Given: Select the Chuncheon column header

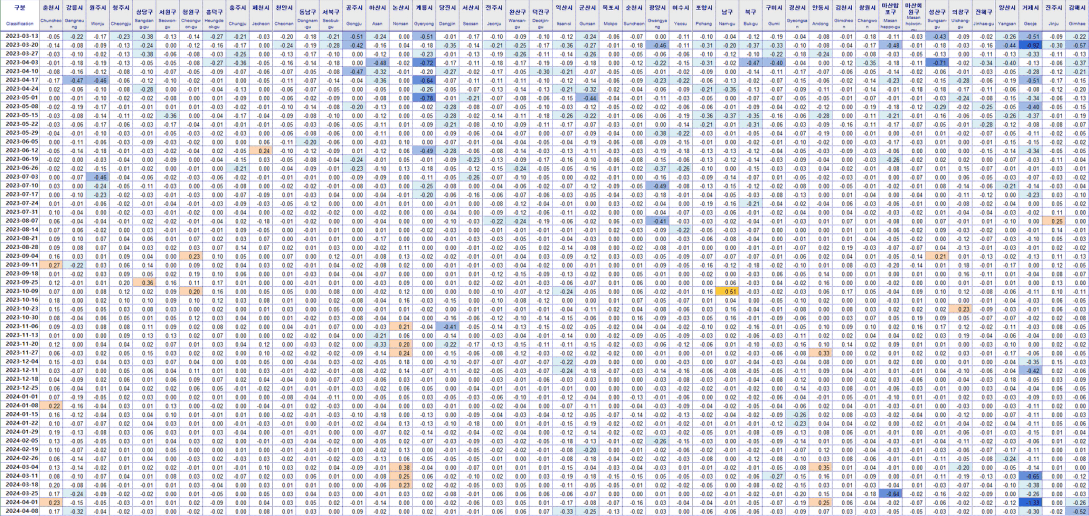Looking at the screenshot, I should click(x=52, y=16).
